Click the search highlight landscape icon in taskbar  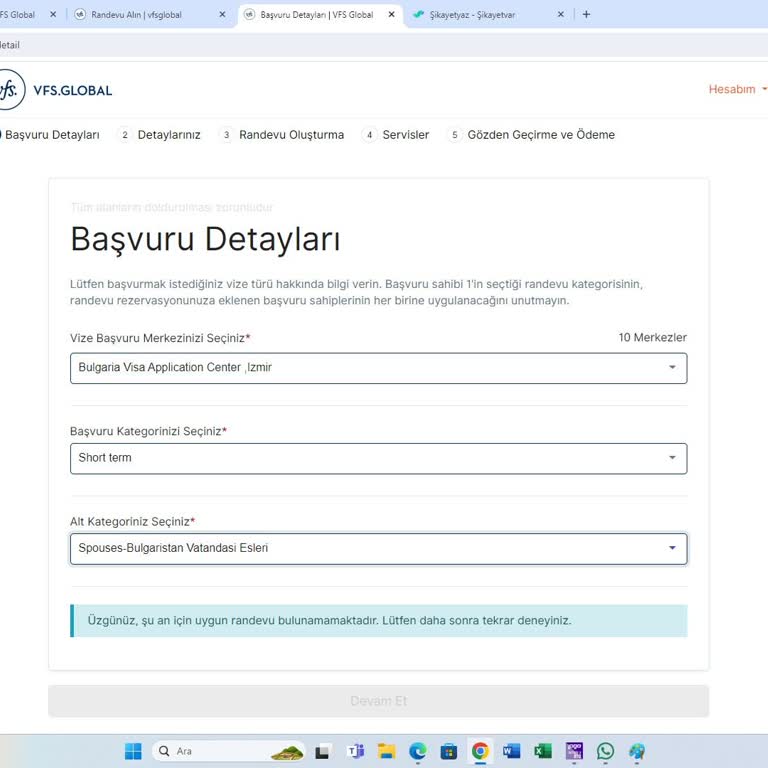(x=288, y=752)
